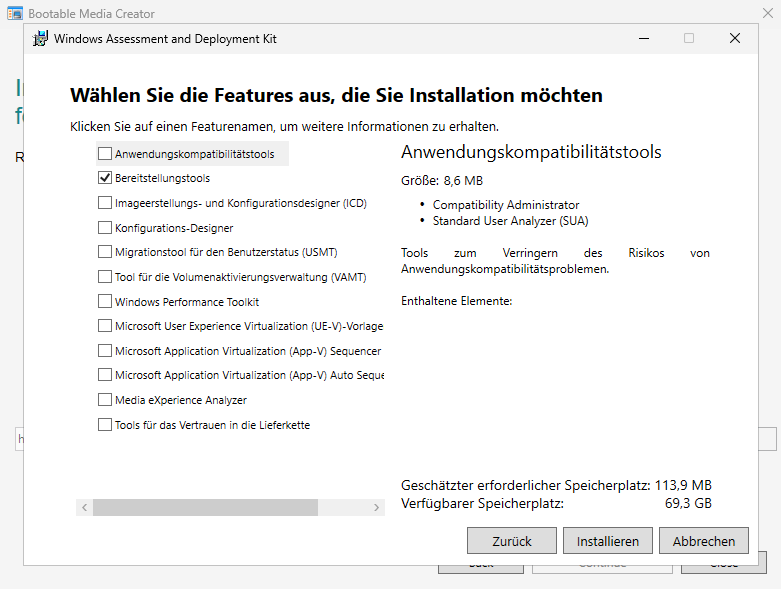781x589 pixels.
Task: Click the Abbrechen button
Action: [704, 541]
